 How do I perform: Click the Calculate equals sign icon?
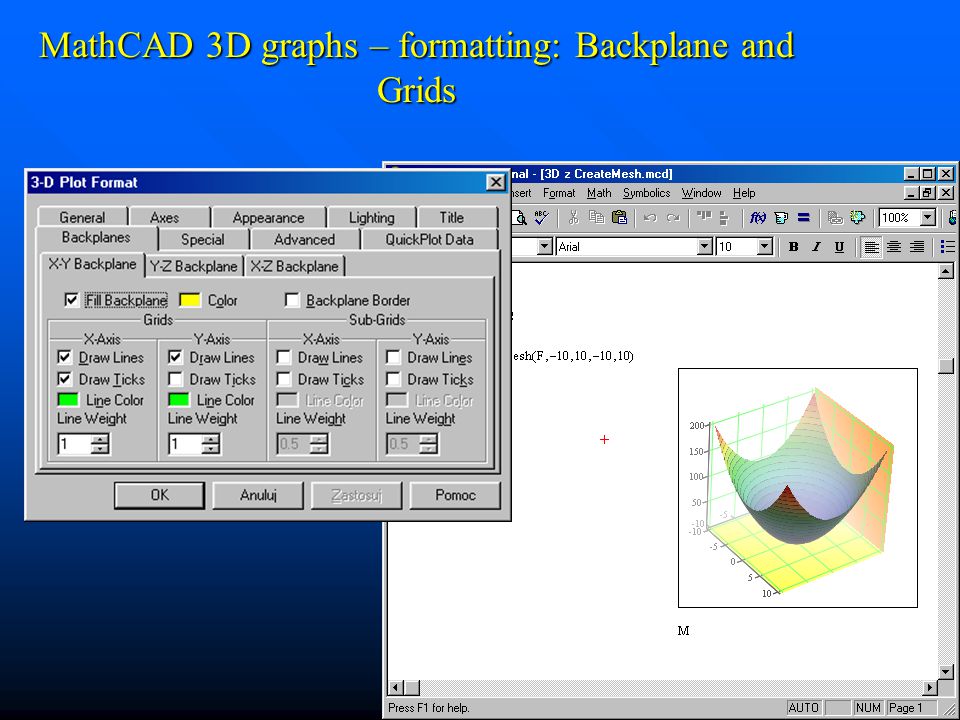tap(804, 217)
